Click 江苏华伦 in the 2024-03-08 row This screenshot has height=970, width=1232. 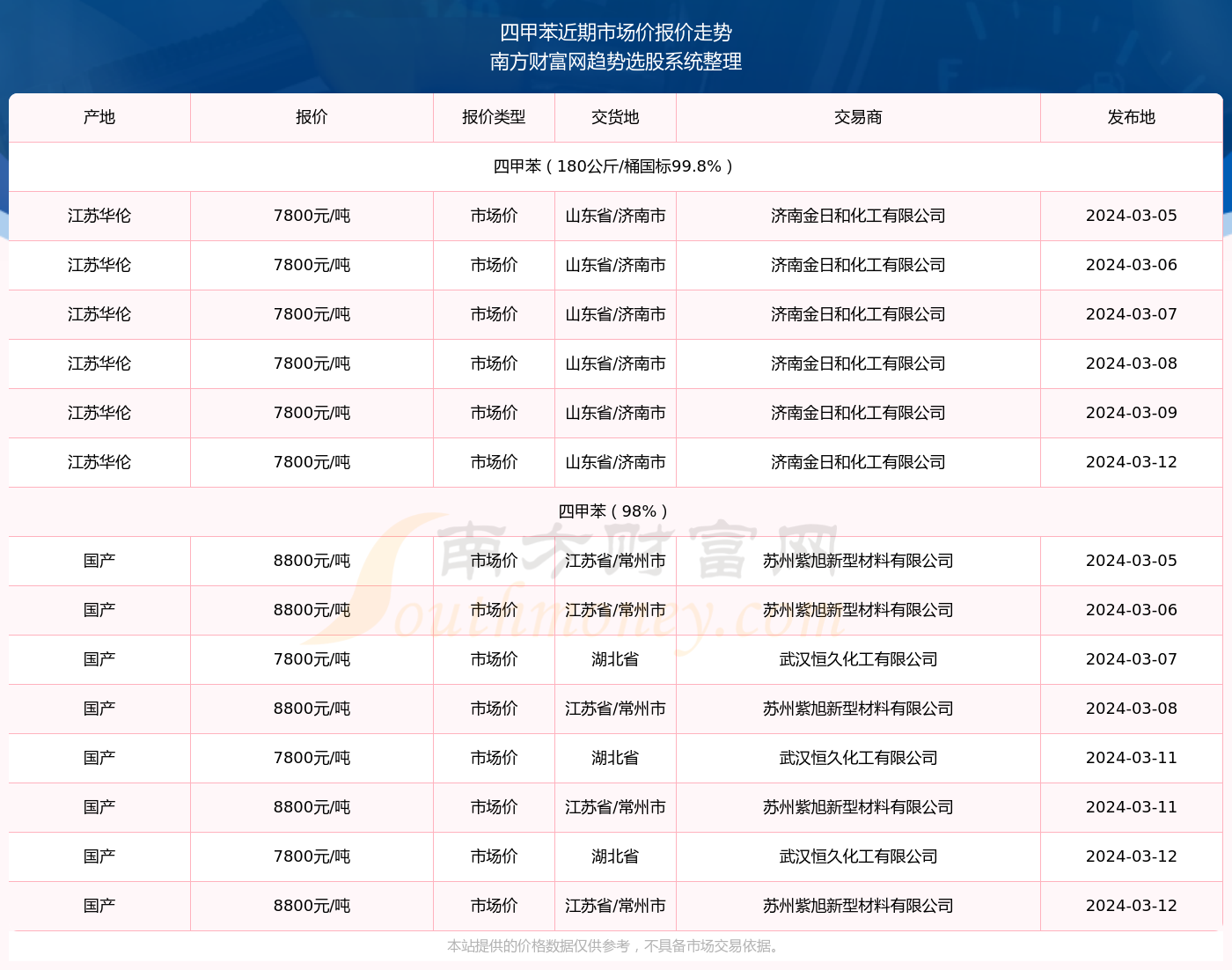click(99, 364)
